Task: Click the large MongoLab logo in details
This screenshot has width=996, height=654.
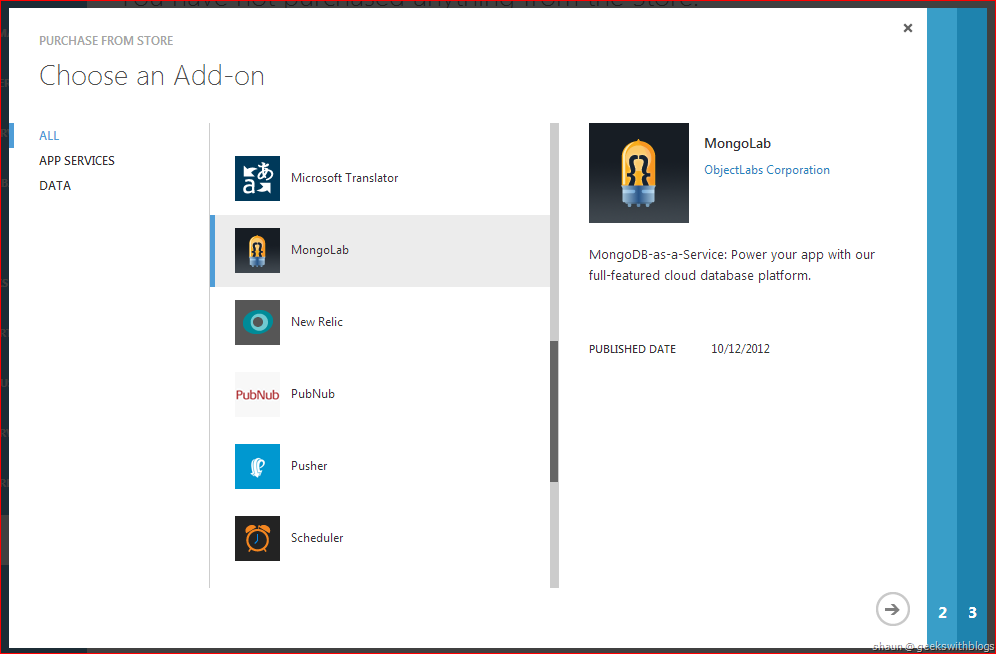Action: (638, 173)
